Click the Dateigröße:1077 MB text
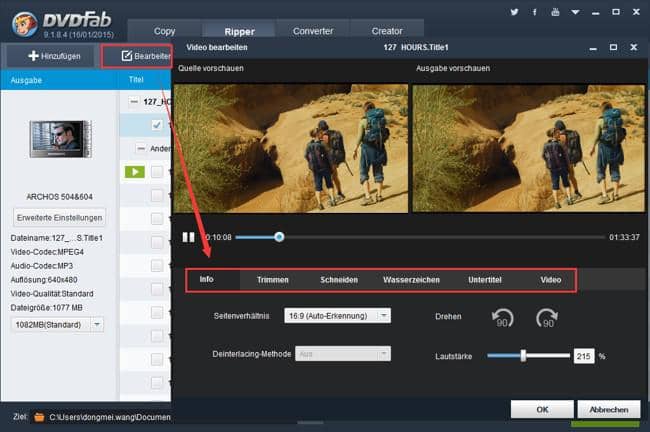The height and width of the screenshot is (432, 650). pos(46,308)
